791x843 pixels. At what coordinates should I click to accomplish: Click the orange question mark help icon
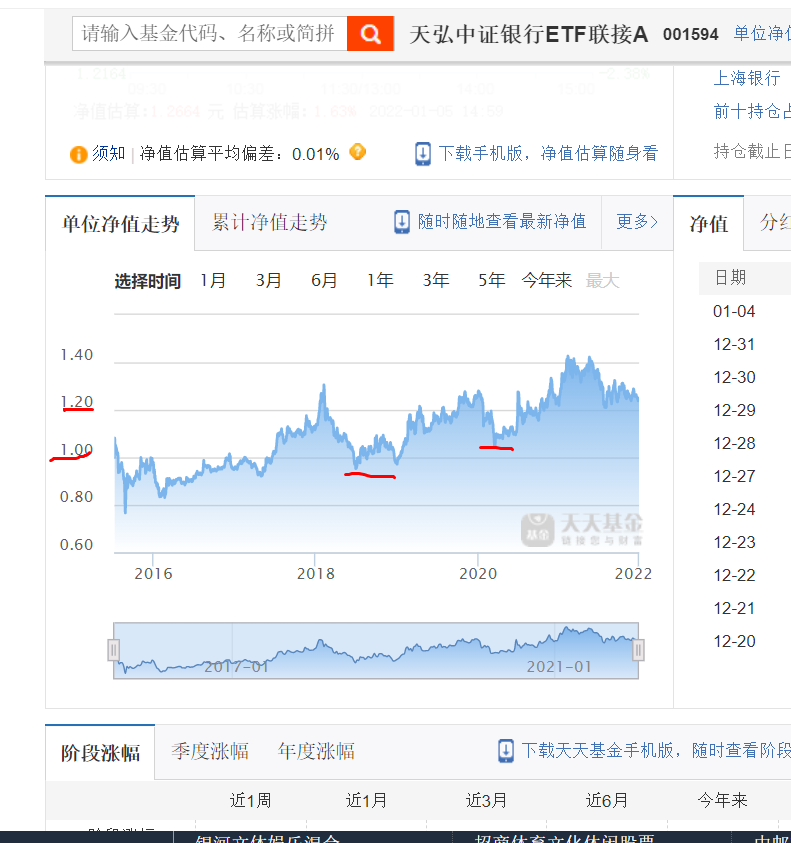pyautogui.click(x=358, y=152)
